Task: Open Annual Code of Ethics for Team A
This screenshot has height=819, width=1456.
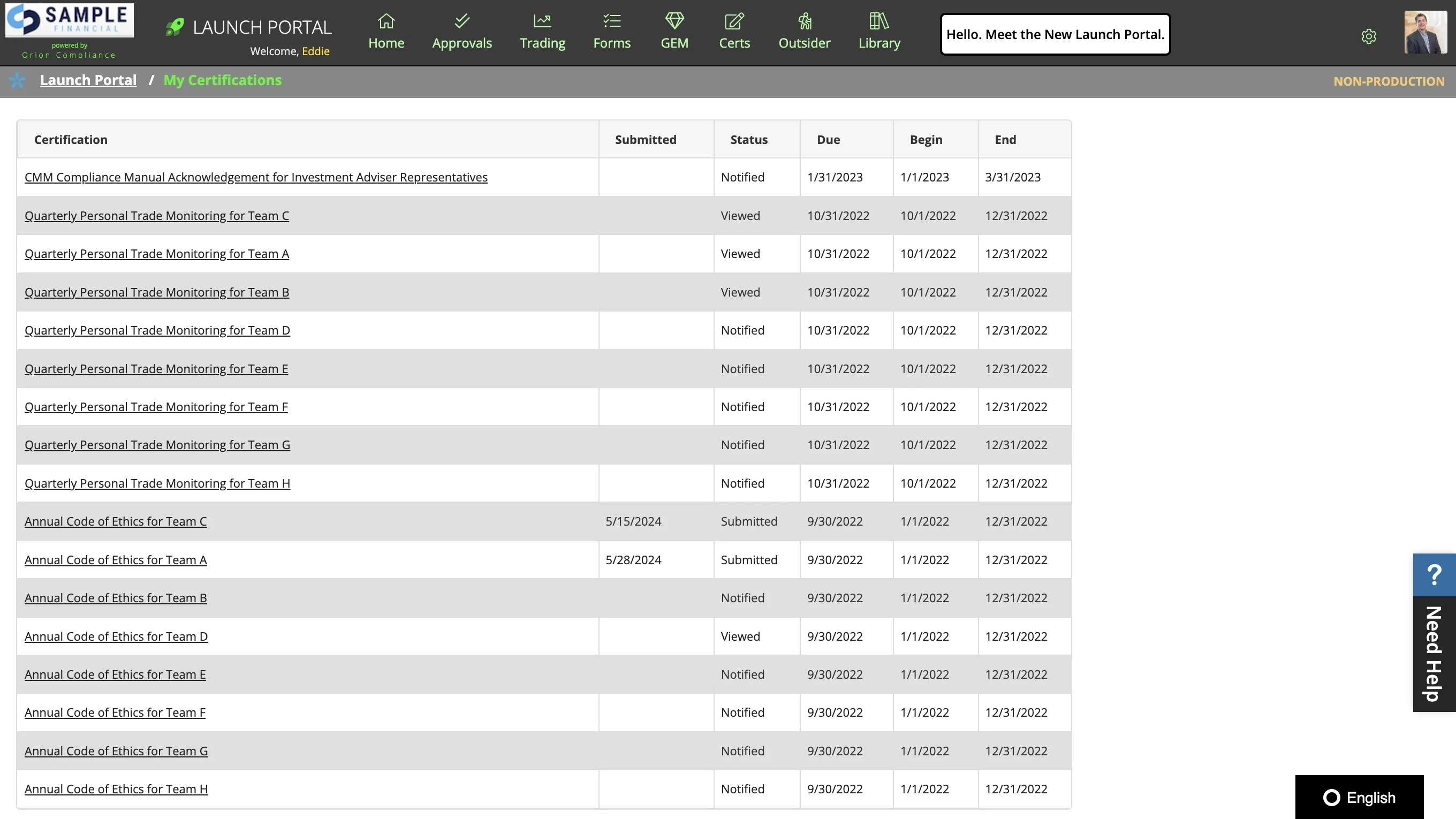Action: coord(115,560)
